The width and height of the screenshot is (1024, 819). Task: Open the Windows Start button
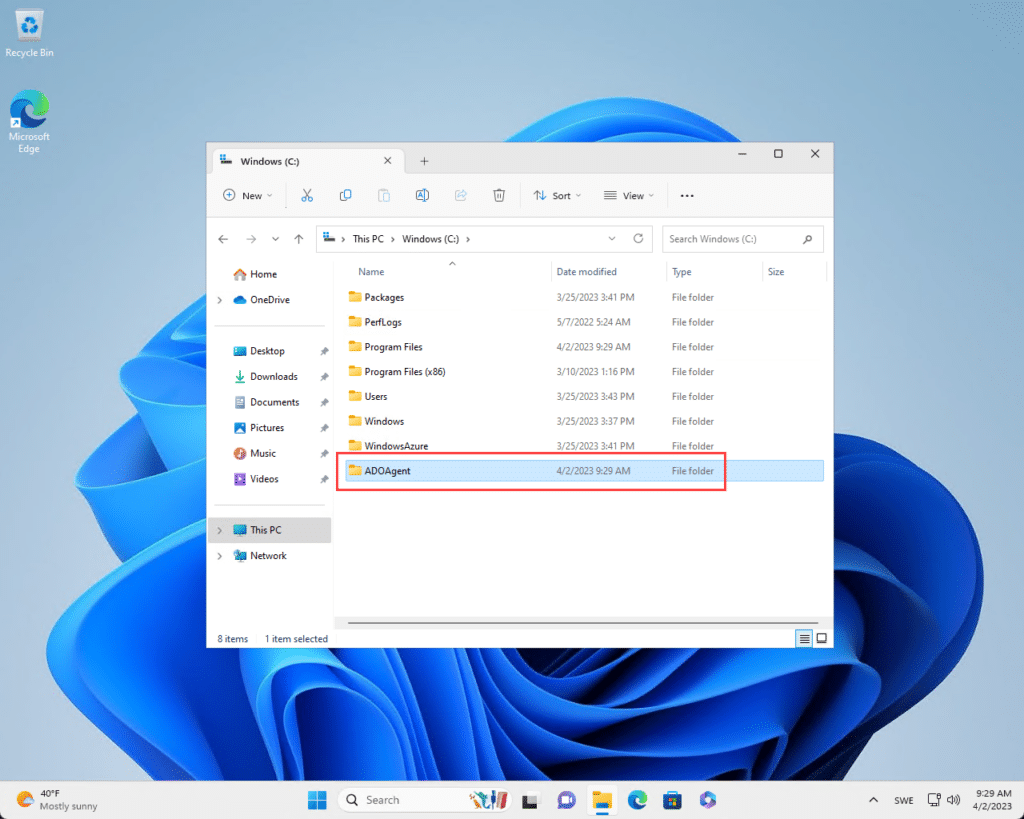tap(317, 799)
